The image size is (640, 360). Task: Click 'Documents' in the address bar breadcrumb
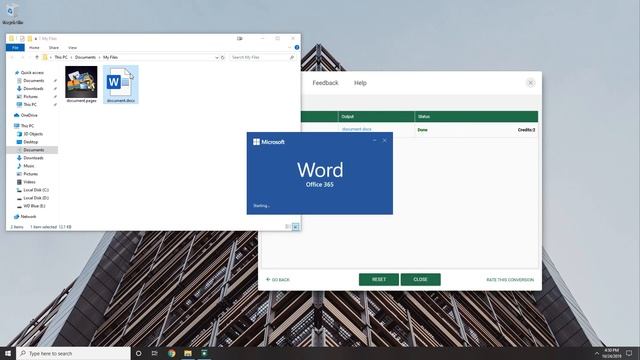tap(85, 58)
